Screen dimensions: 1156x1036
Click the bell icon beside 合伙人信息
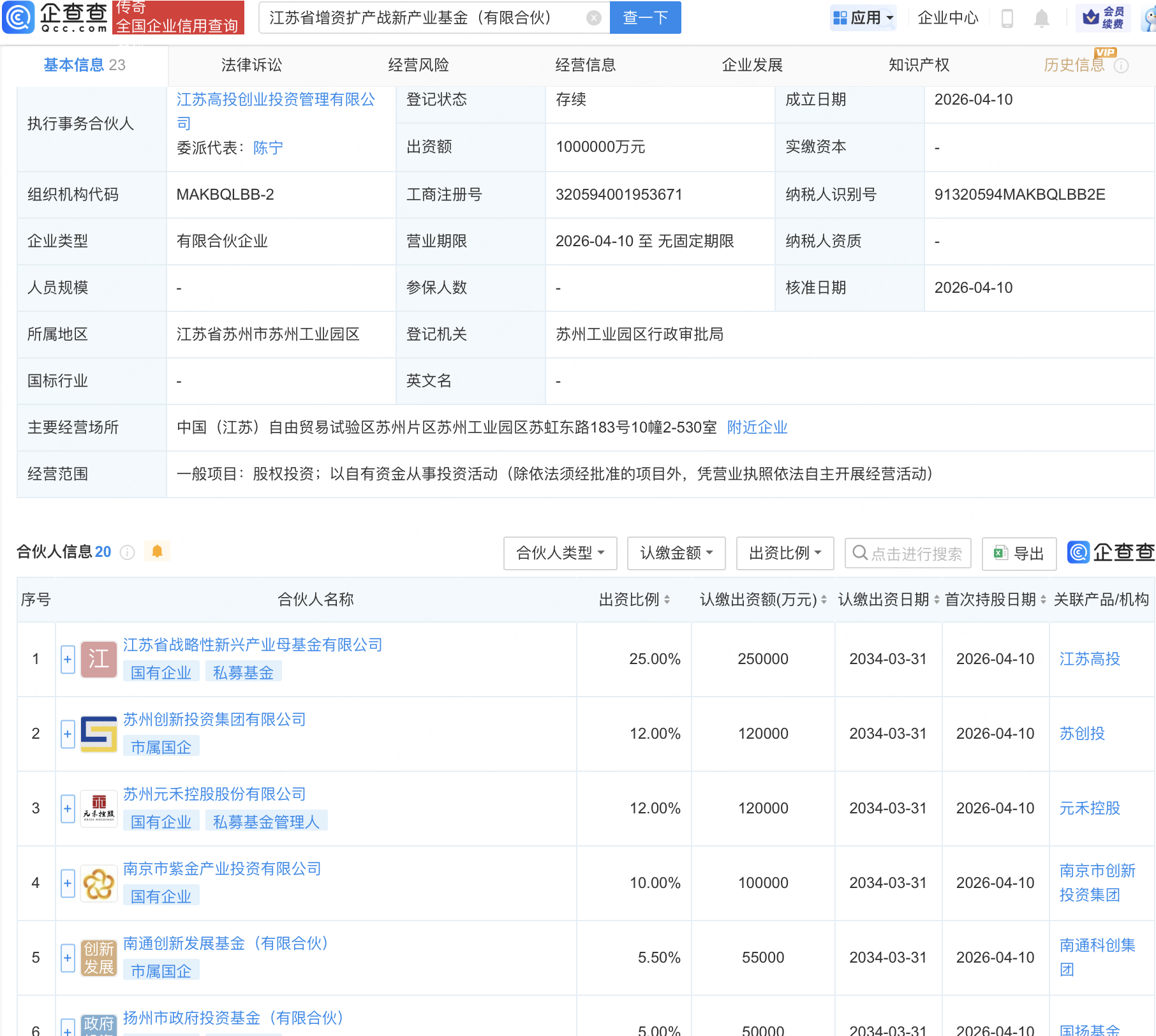click(x=158, y=551)
